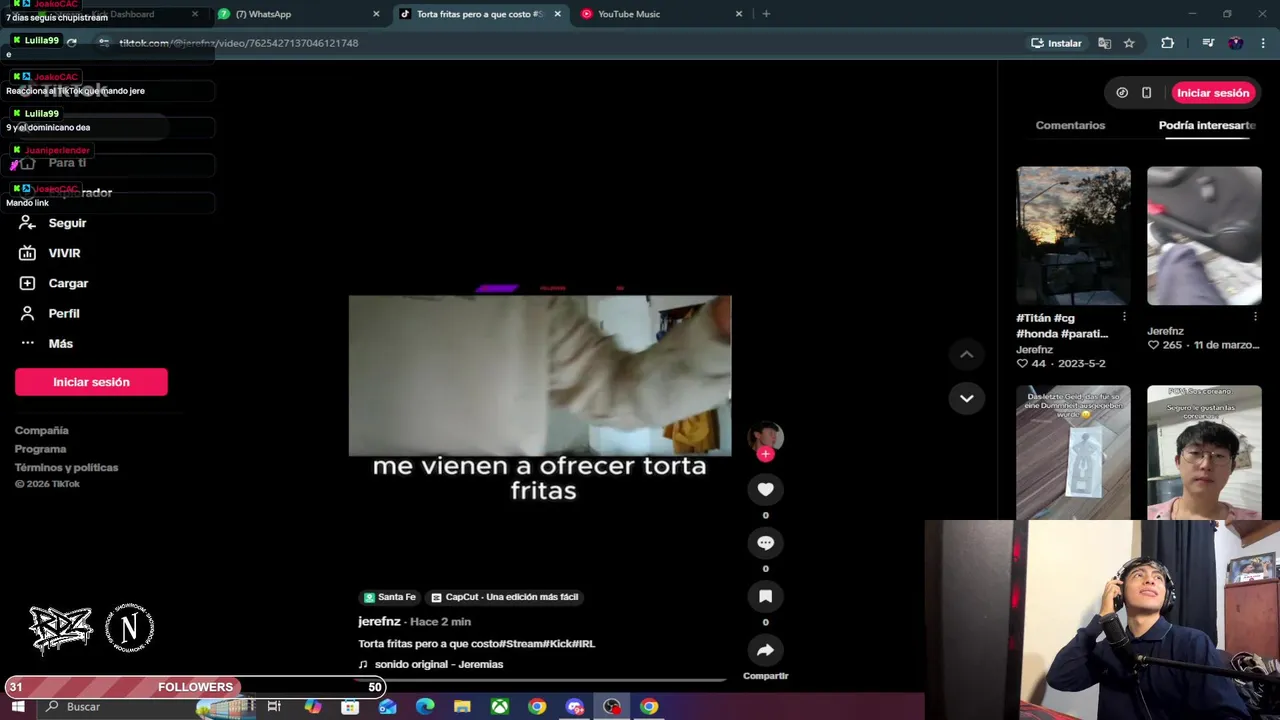1280x720 pixels.
Task: Open the Seguro te gustarías coreano thumbnail
Action: pyautogui.click(x=1204, y=452)
